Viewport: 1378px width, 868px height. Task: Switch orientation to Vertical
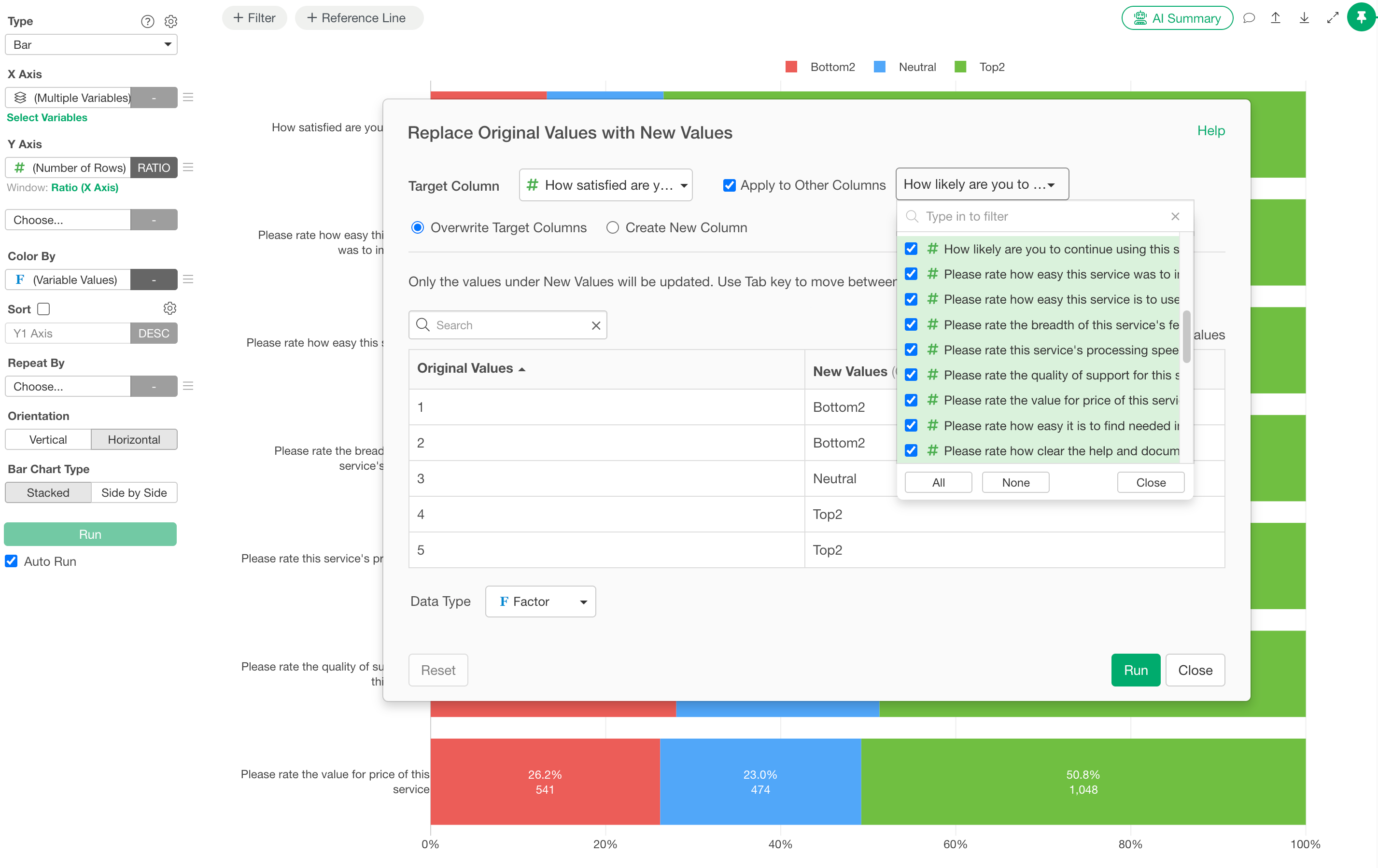click(48, 439)
